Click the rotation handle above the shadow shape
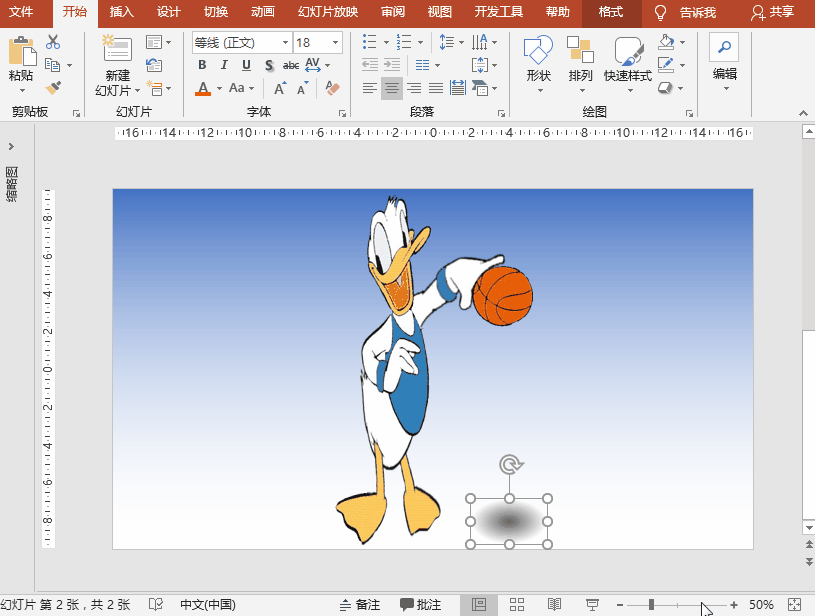Viewport: 815px width, 616px height. [x=510, y=464]
